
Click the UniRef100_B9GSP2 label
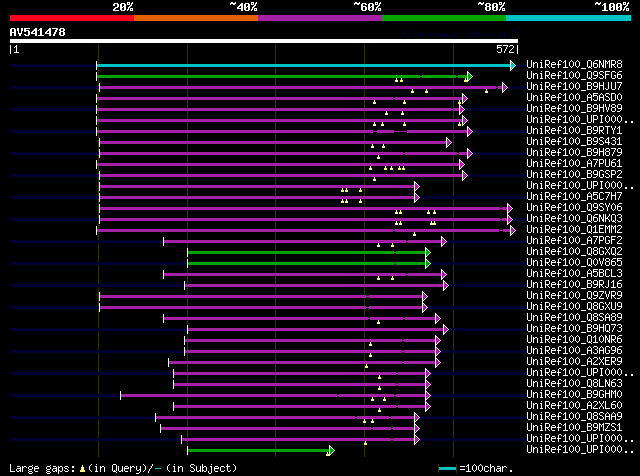(x=574, y=175)
